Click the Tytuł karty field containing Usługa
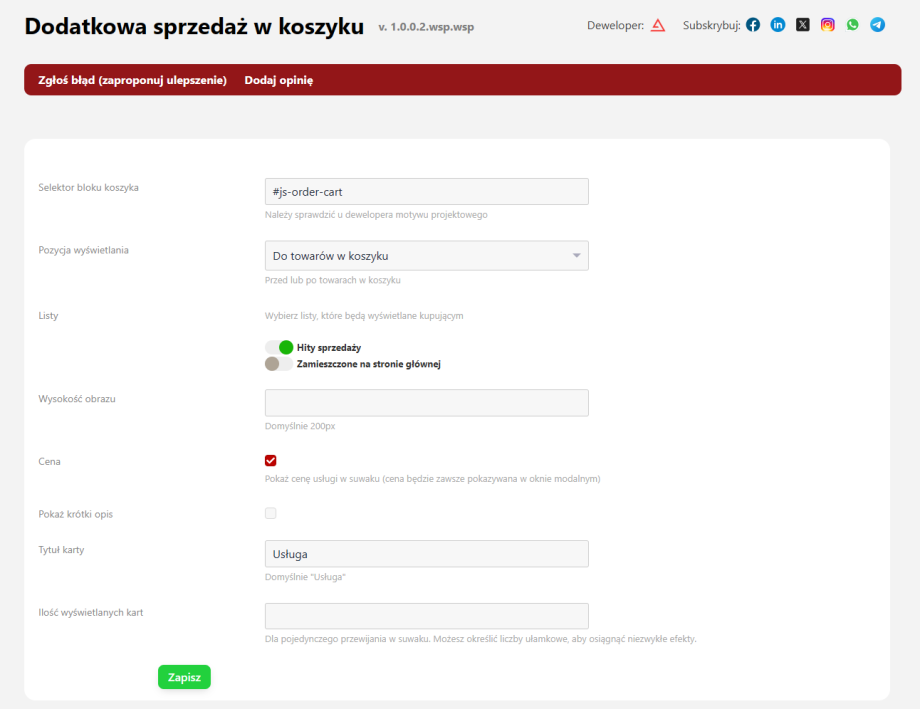 click(x=426, y=554)
